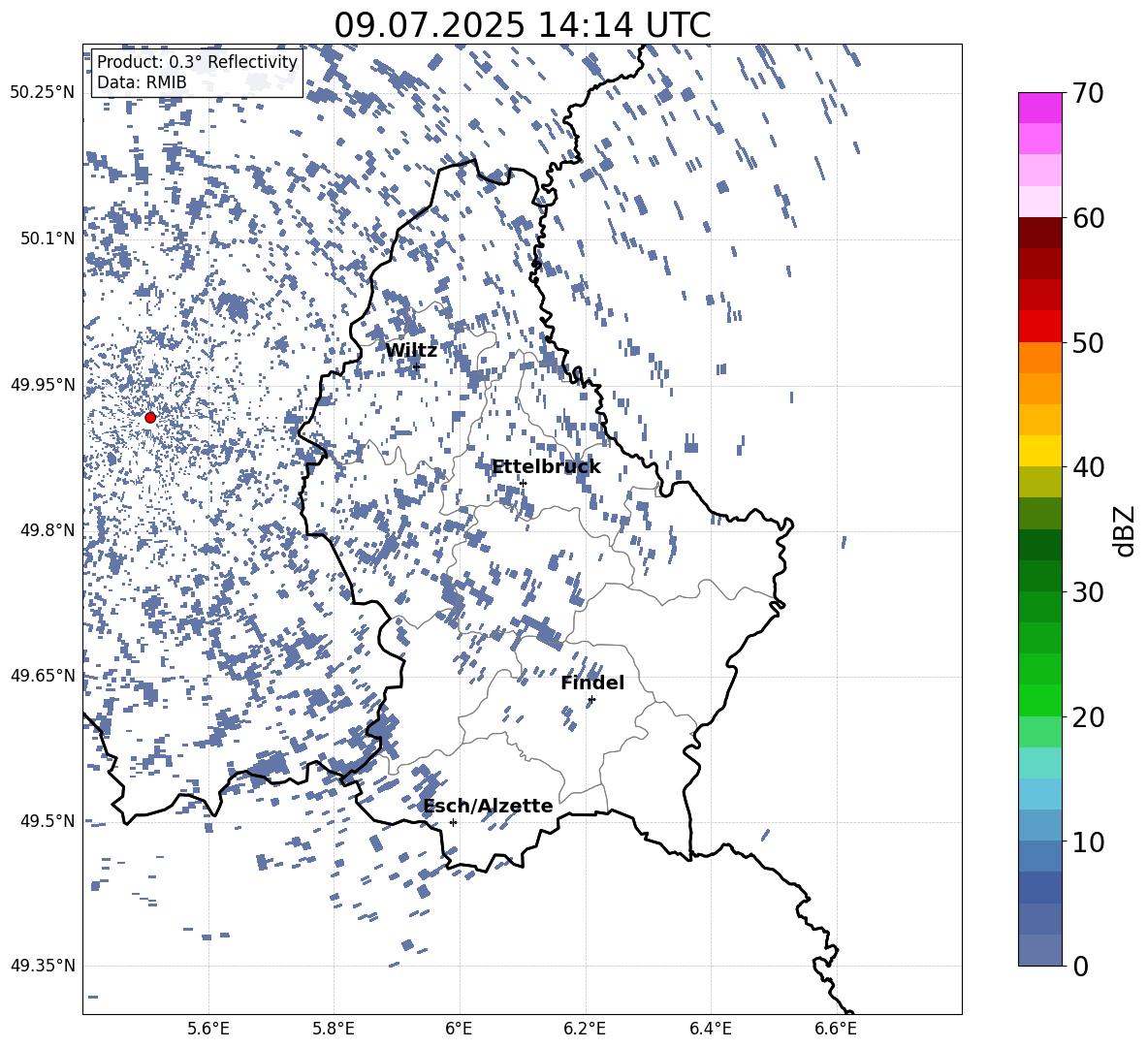Click the red radar site marker
Viewport: 1148px width, 1048px height.
pyautogui.click(x=150, y=417)
